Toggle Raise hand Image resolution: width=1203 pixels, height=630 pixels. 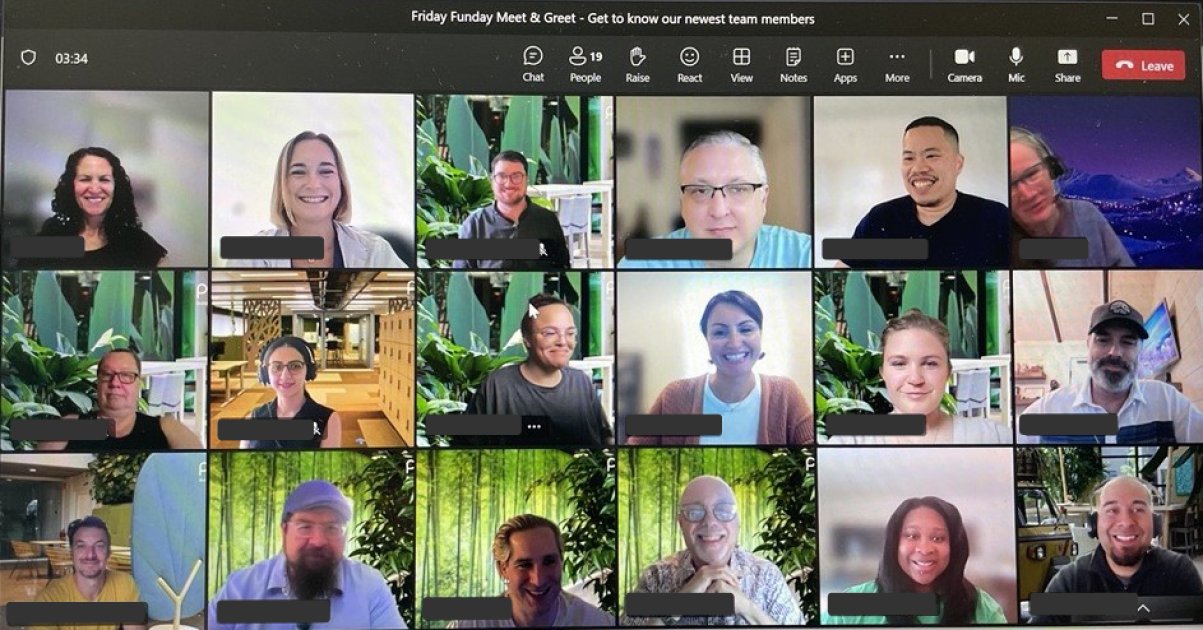637,65
